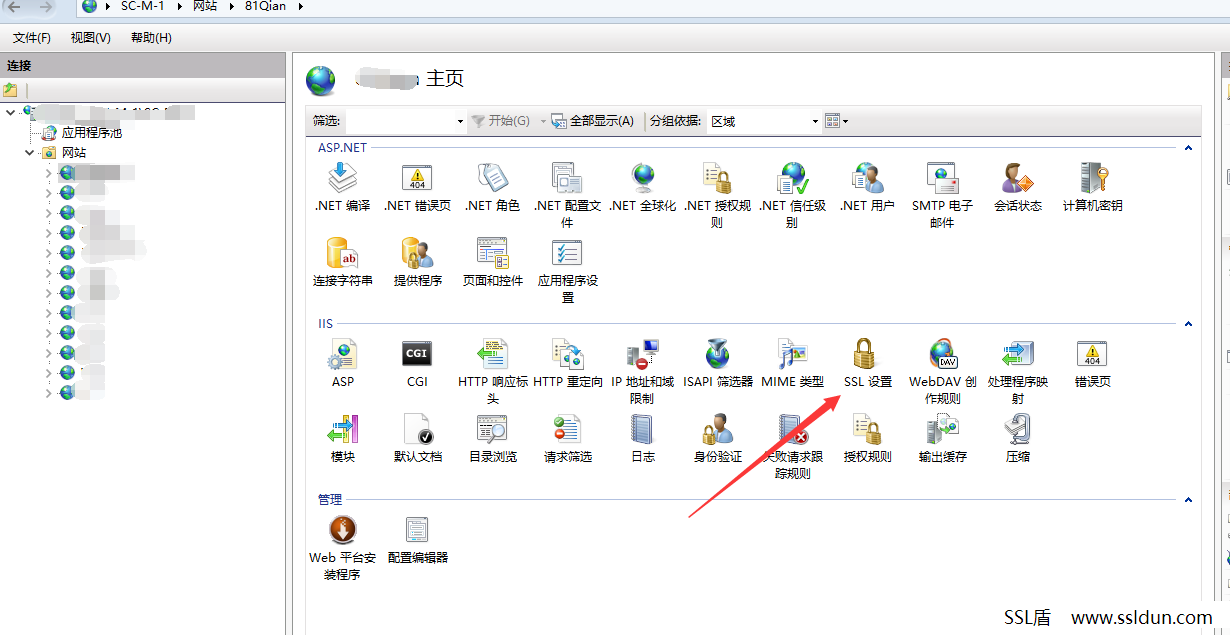Collapse the IIS group section
The width and height of the screenshot is (1230, 635).
(1188, 324)
